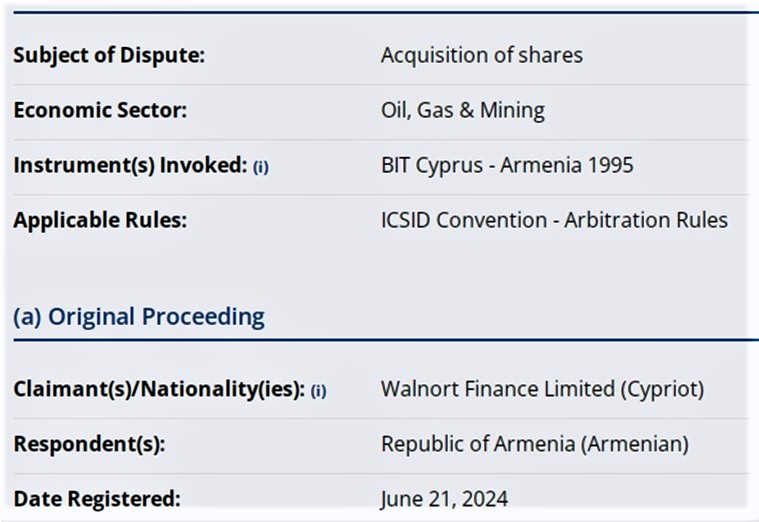Click the "Date Registered:" label
This screenshot has width=759, height=522.
coord(97,497)
